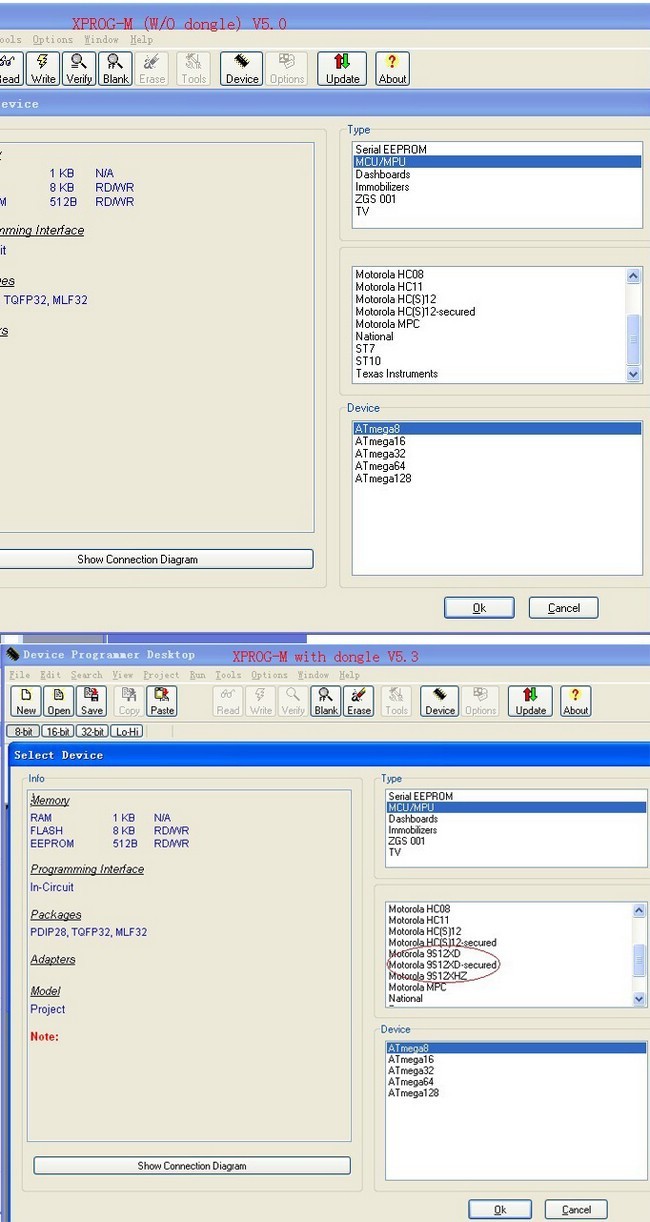Click Paste icon in V5.3 toolbar
This screenshot has width=650, height=1222.
[x=162, y=701]
